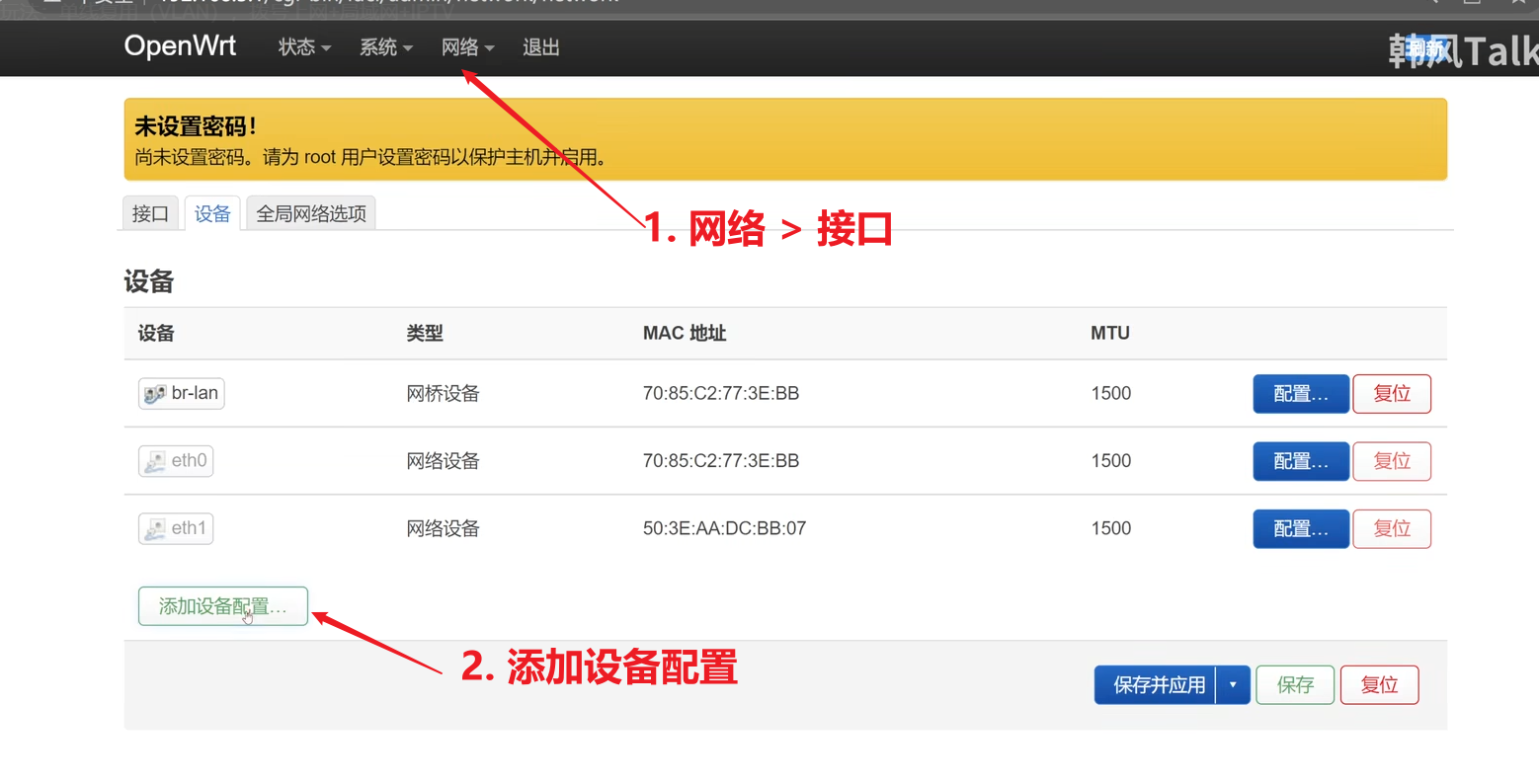
Task: Switch to the 接口 tab
Action: coord(150,213)
